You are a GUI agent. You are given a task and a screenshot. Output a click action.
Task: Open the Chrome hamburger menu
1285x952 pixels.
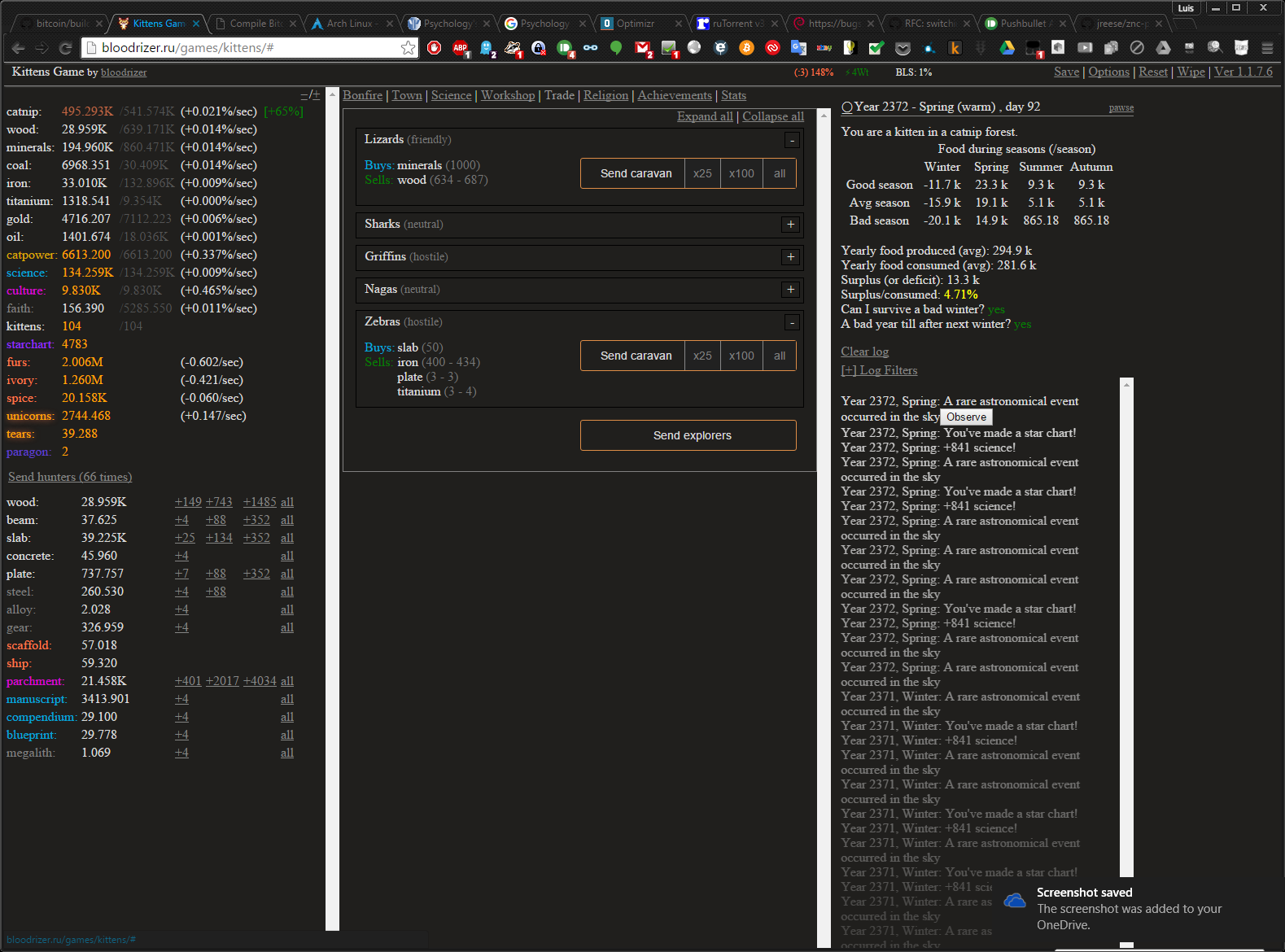(x=1267, y=48)
